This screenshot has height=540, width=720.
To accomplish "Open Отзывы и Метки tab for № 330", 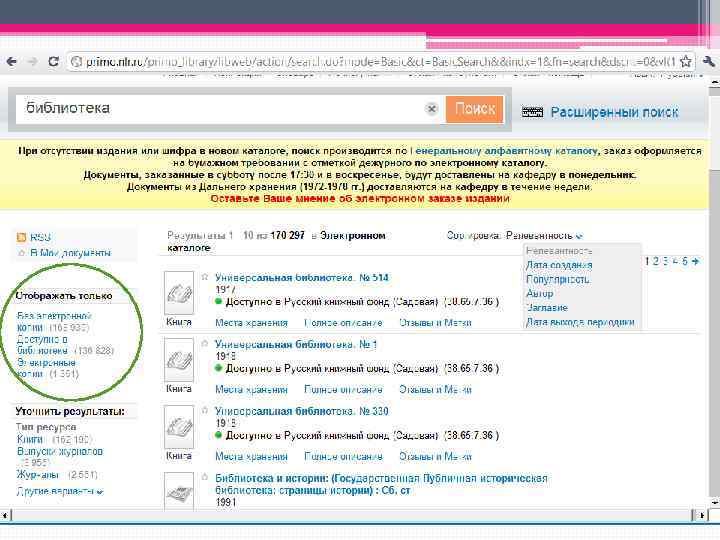I will [x=435, y=456].
